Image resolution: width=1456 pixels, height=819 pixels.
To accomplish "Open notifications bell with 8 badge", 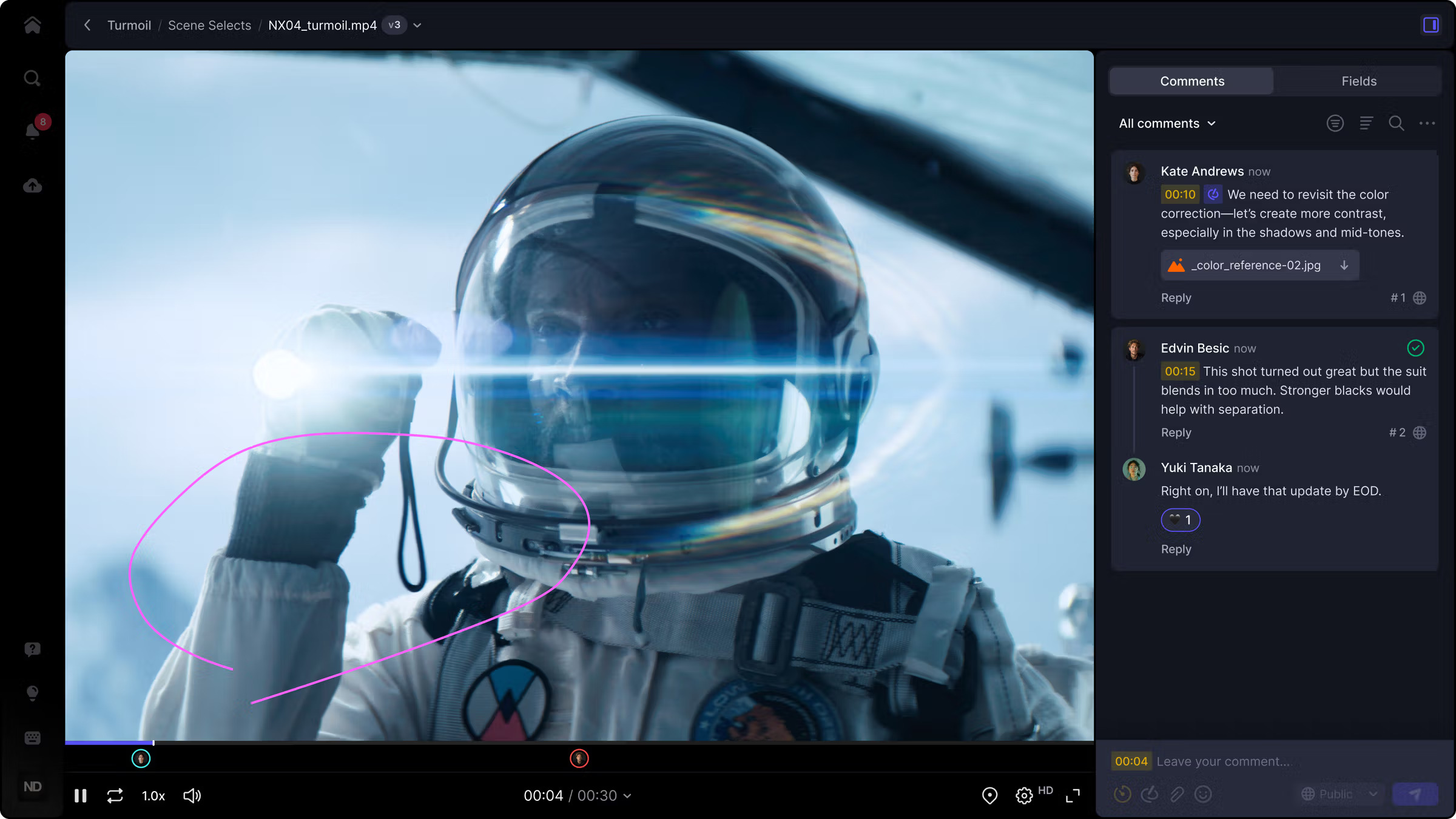I will pos(33,130).
